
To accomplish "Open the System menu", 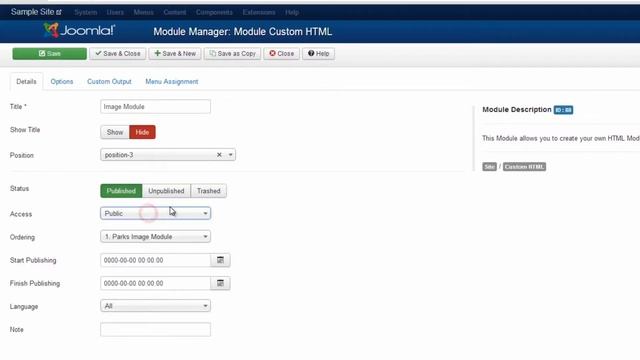I will (x=86, y=12).
